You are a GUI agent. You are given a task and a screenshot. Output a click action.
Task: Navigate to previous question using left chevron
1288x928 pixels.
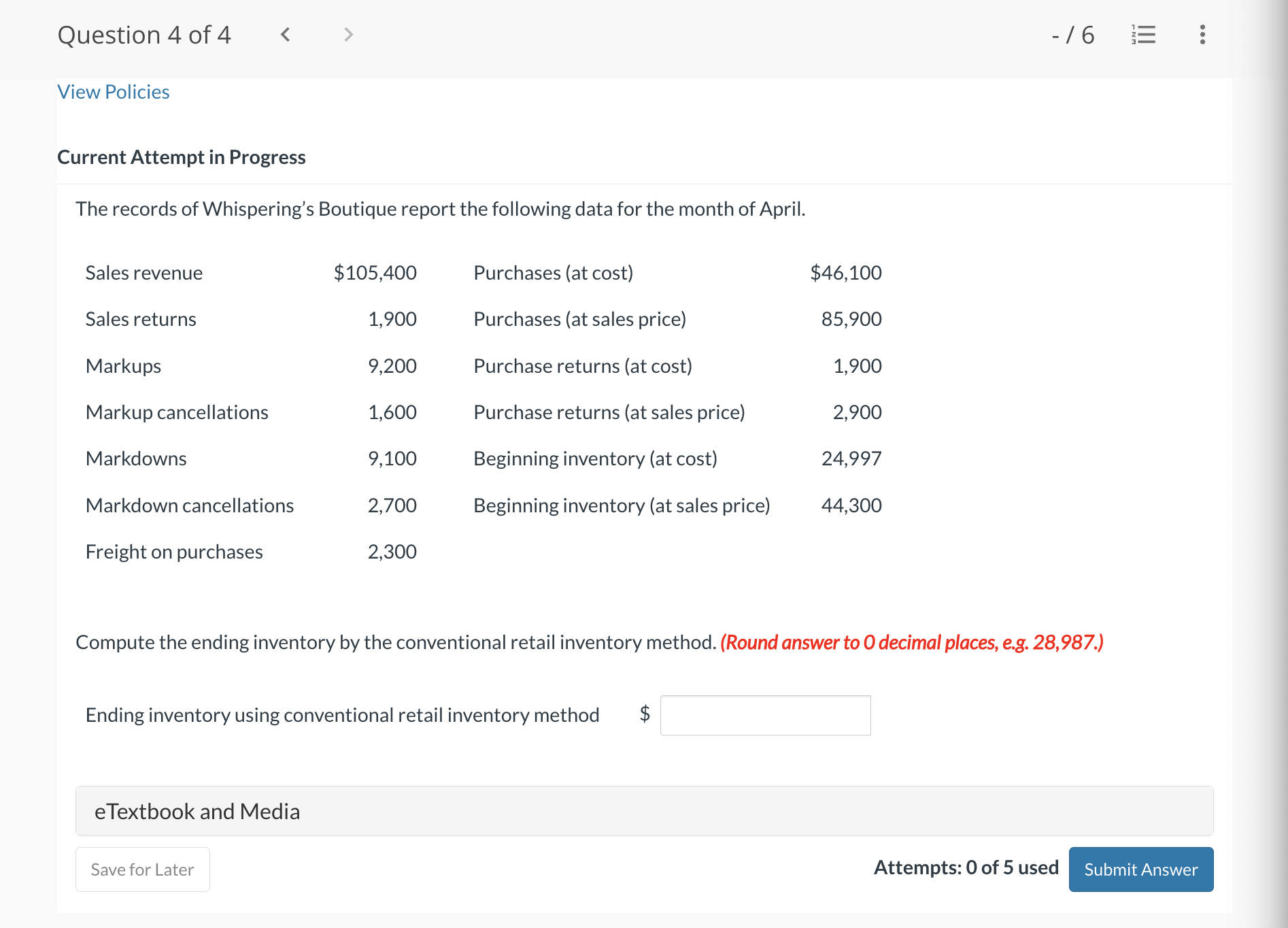(286, 35)
